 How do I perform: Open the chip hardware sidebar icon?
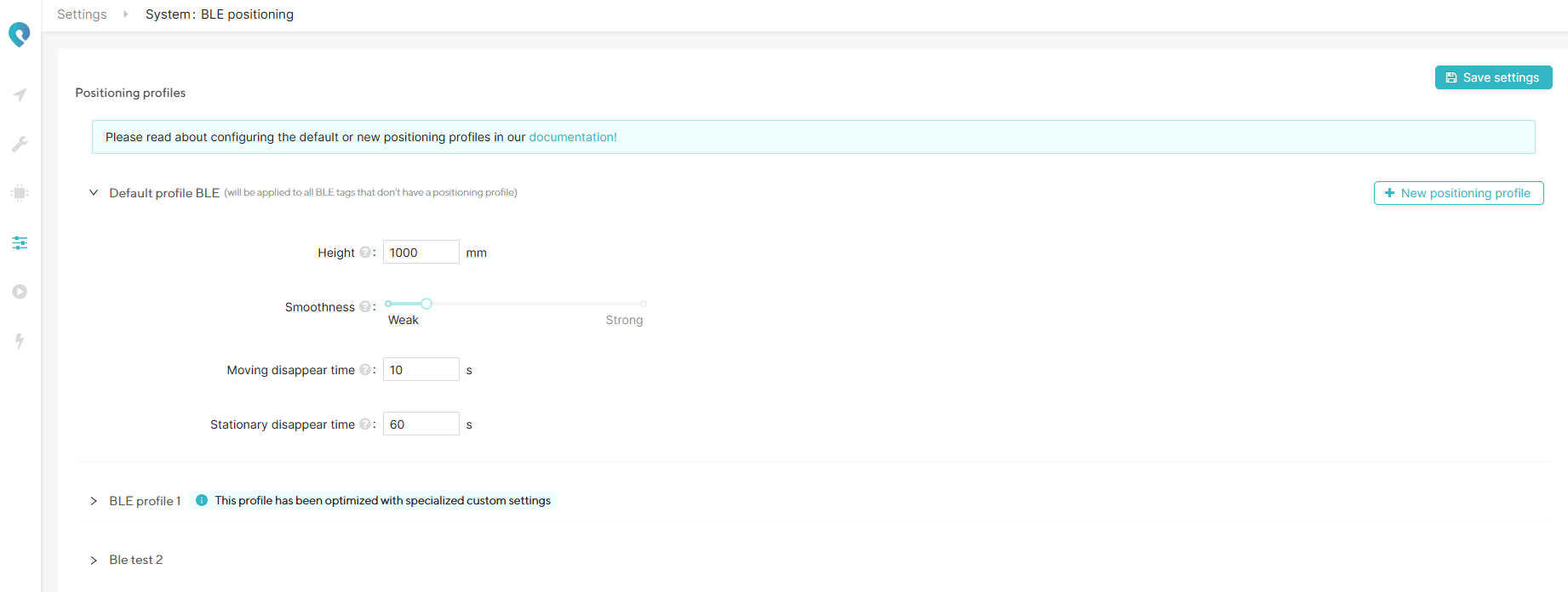pos(20,193)
